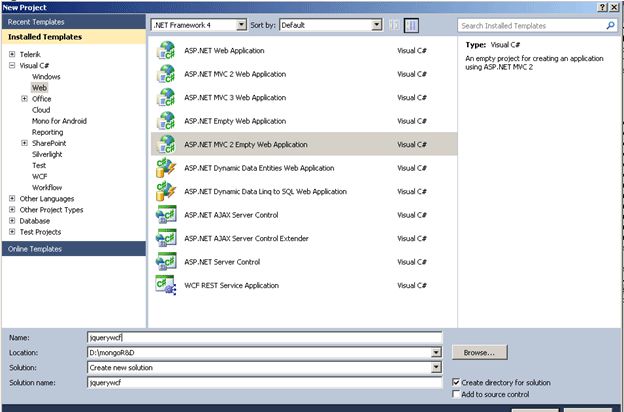This screenshot has width=624, height=412.
Task: Switch to small icons view
Action: (x=394, y=25)
